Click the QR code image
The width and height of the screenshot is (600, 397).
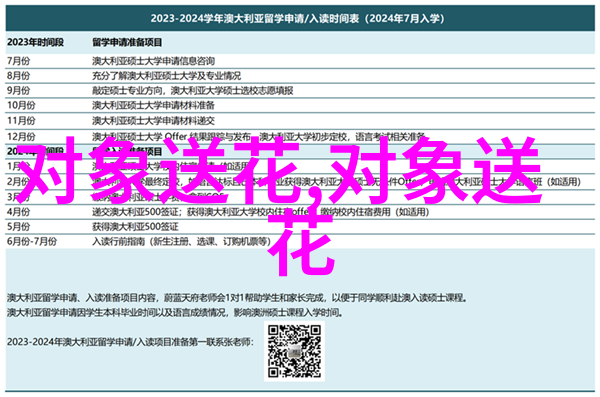294,351
